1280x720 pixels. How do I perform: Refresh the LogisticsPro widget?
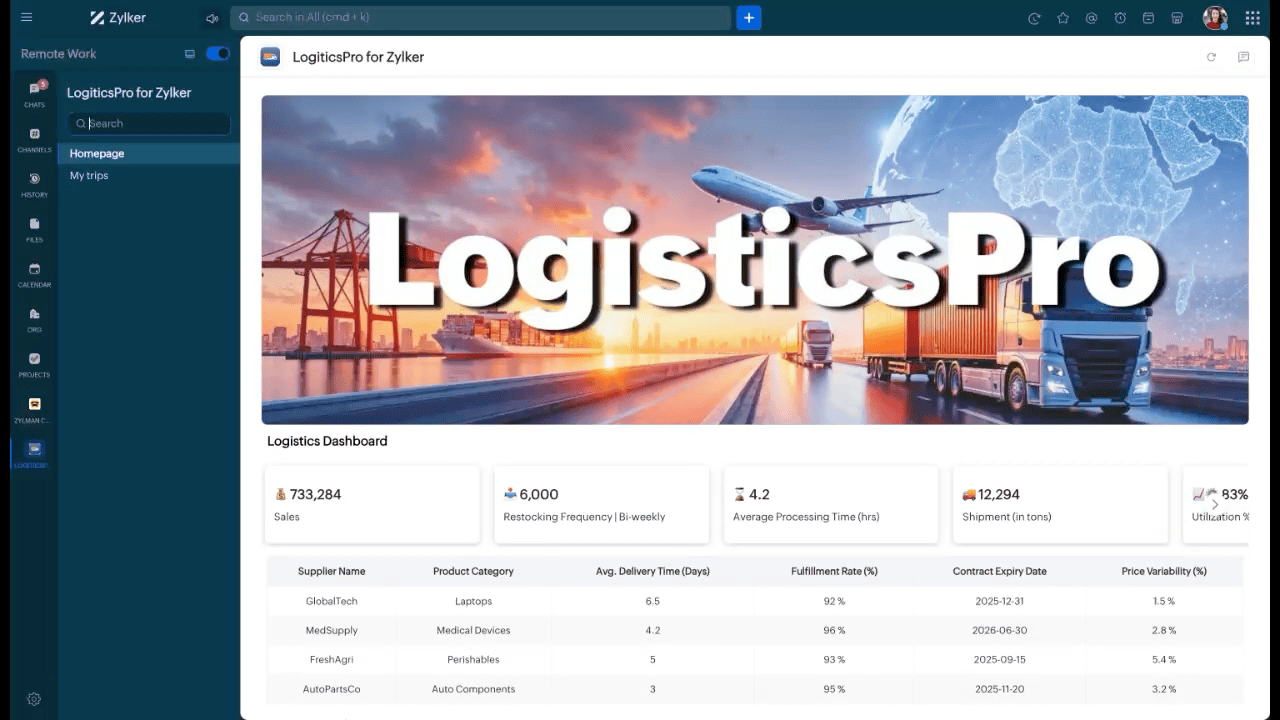pos(1211,57)
